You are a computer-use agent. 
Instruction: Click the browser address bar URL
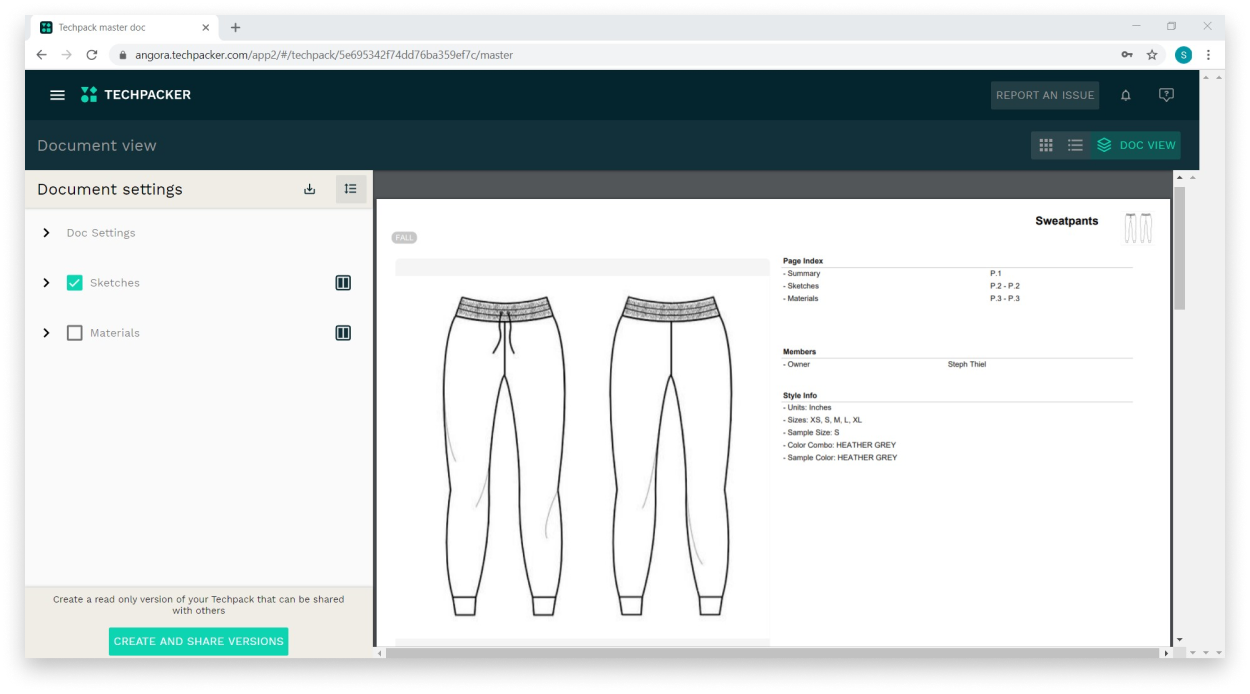coord(324,55)
